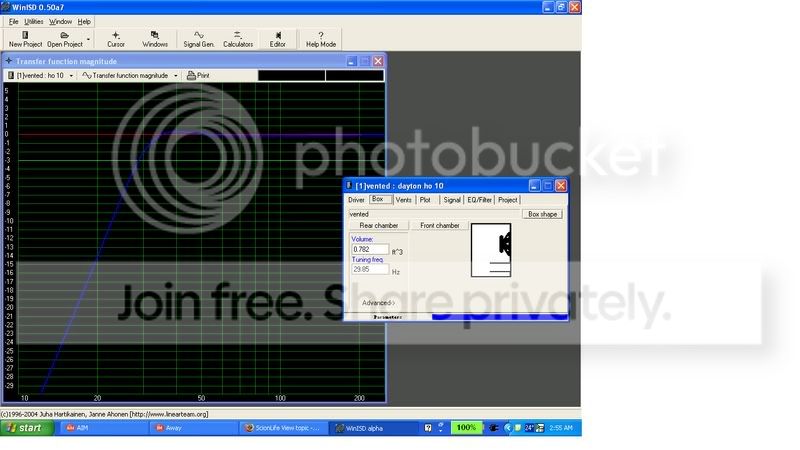Switch to the Vents tab
800x450 pixels.
[403, 200]
